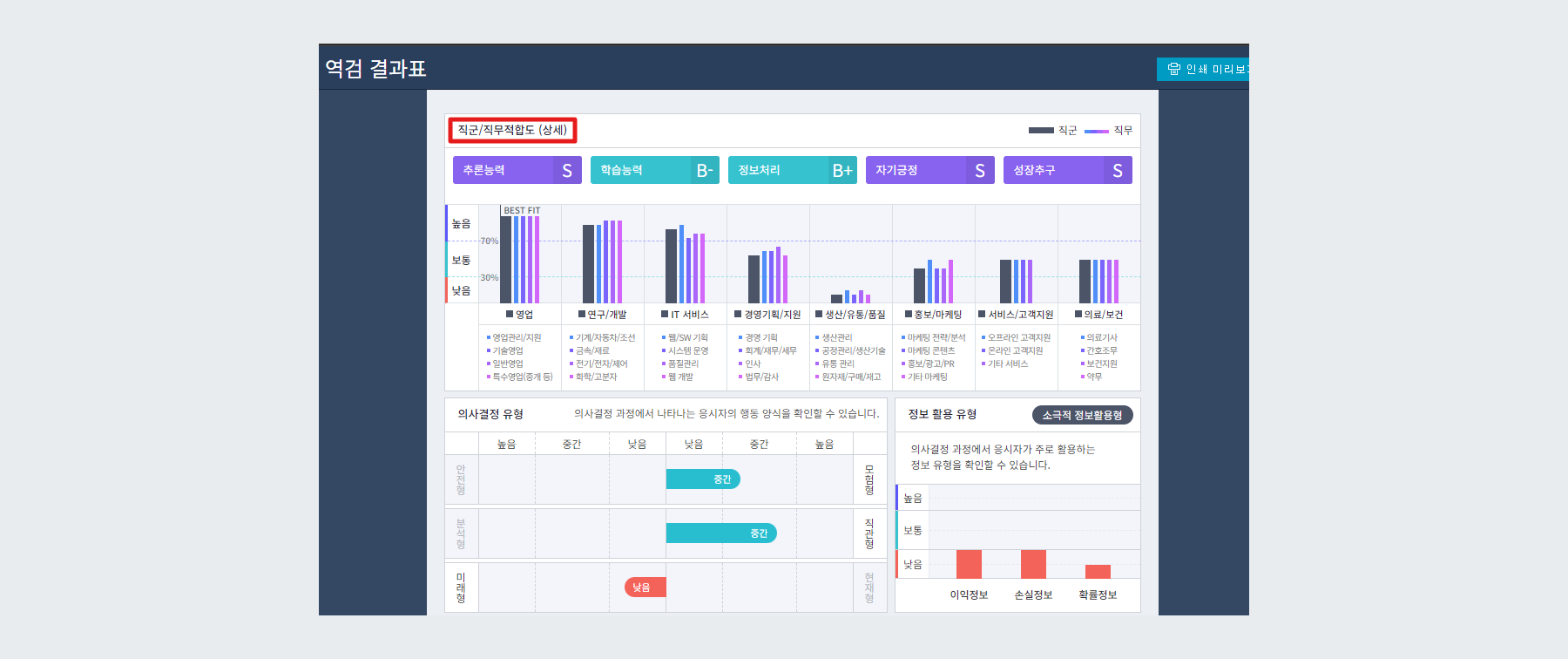
Task: Click the 전기/전자/제어 job item
Action: (598, 363)
